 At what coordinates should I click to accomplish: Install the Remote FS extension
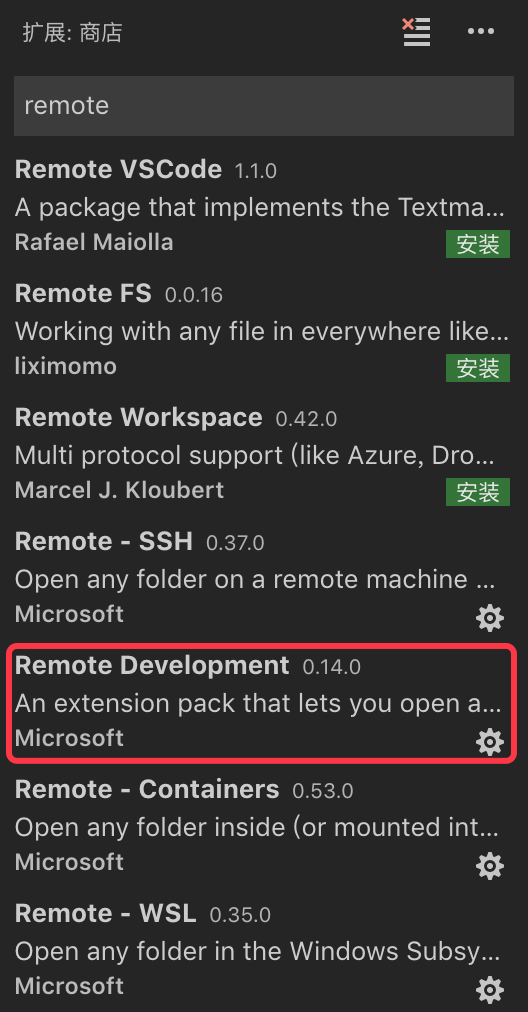(x=478, y=368)
